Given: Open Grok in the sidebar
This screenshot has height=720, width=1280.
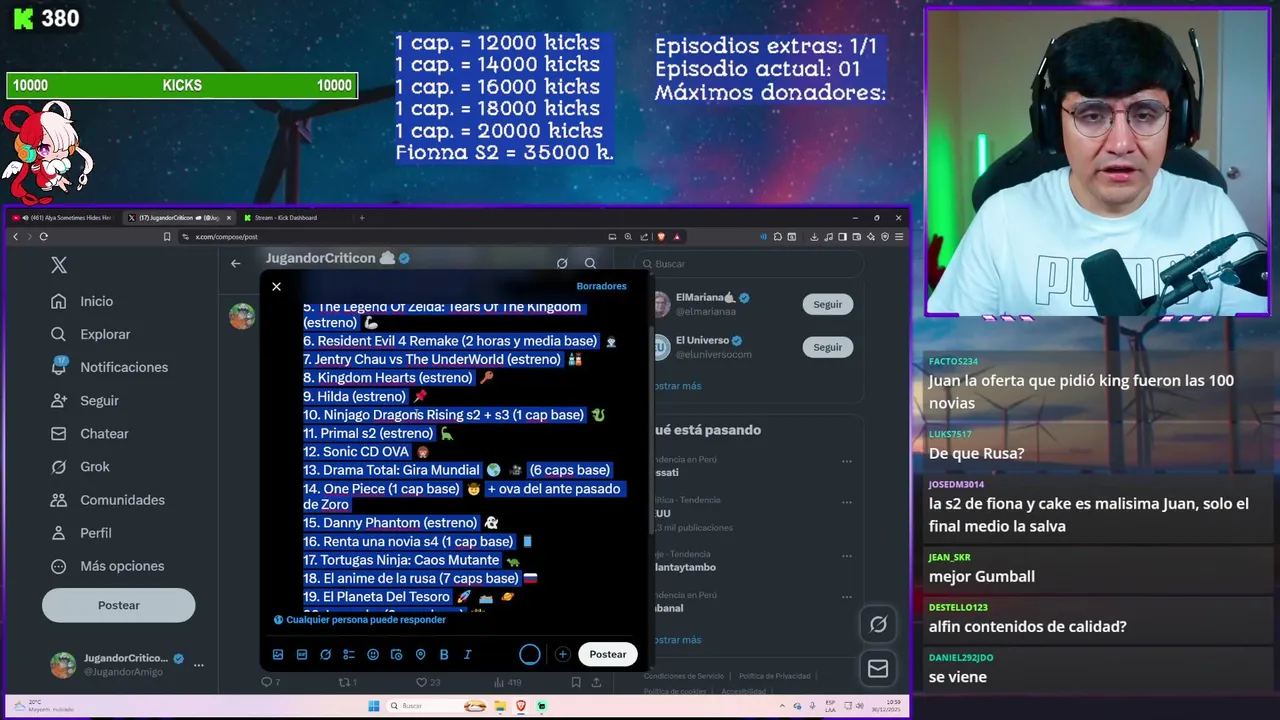Looking at the screenshot, I should pyautogui.click(x=81, y=466).
